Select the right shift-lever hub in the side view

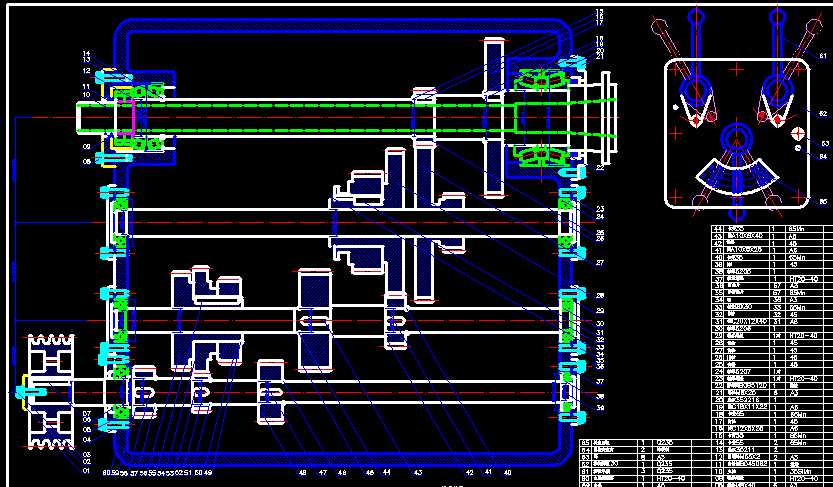[x=777, y=91]
